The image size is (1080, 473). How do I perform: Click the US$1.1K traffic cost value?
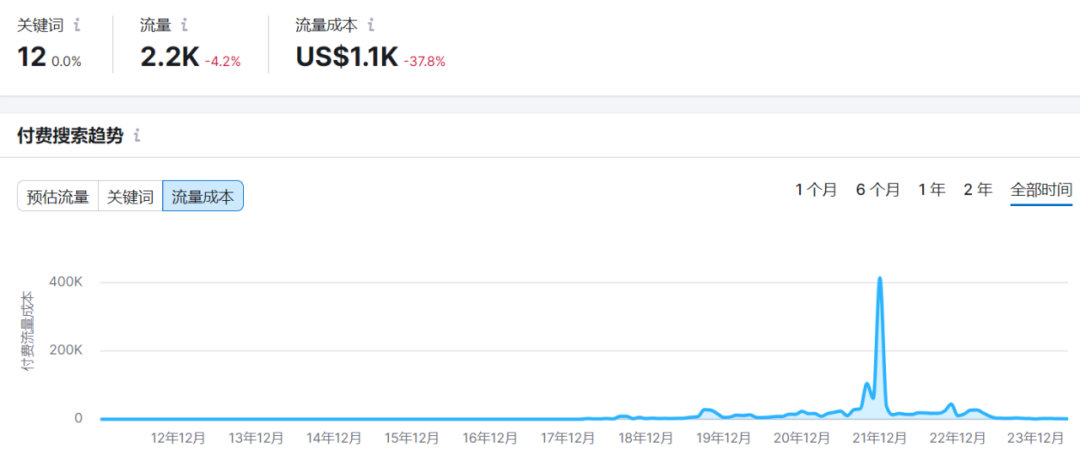point(346,58)
